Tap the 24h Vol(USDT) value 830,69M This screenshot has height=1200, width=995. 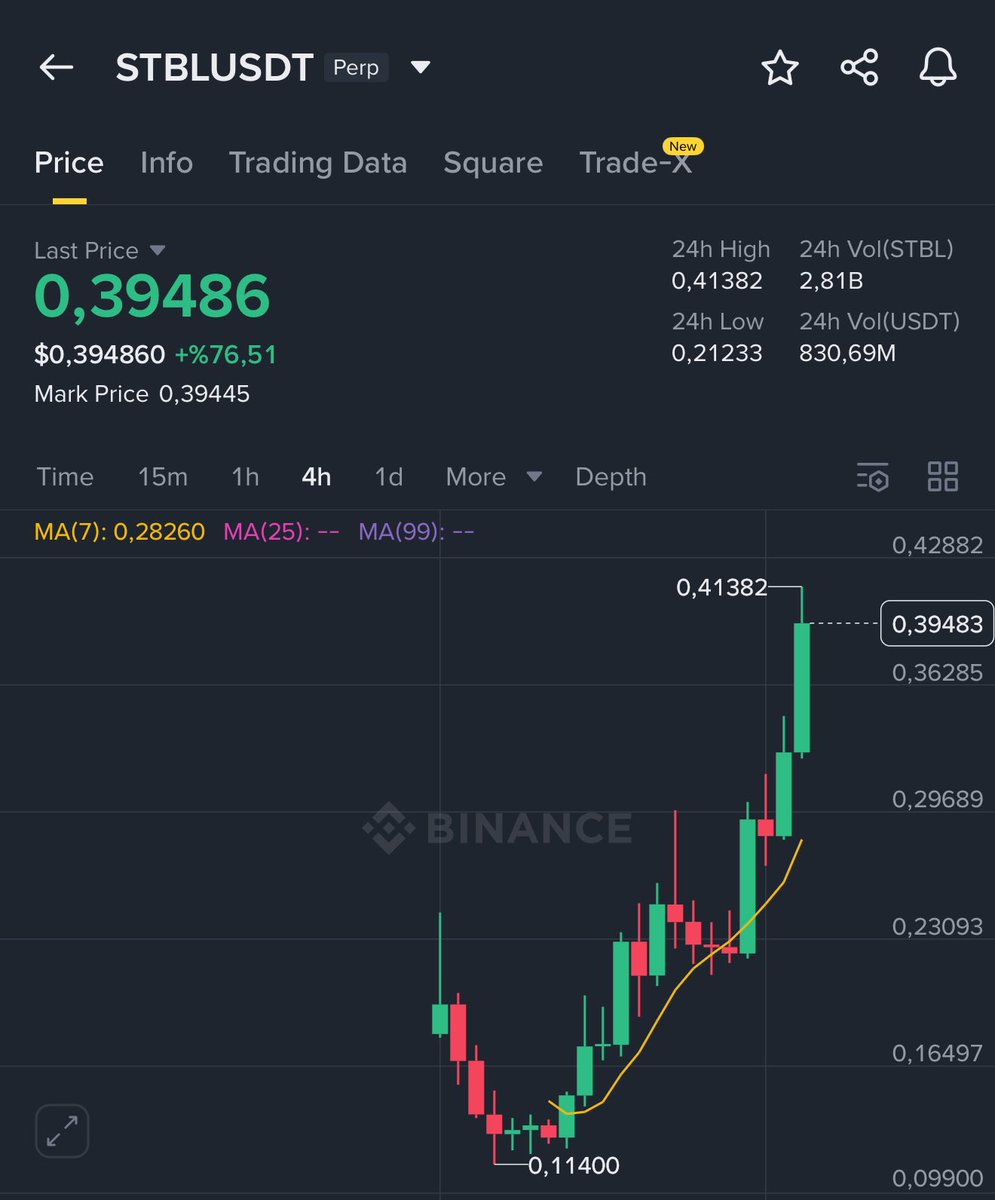coord(847,353)
